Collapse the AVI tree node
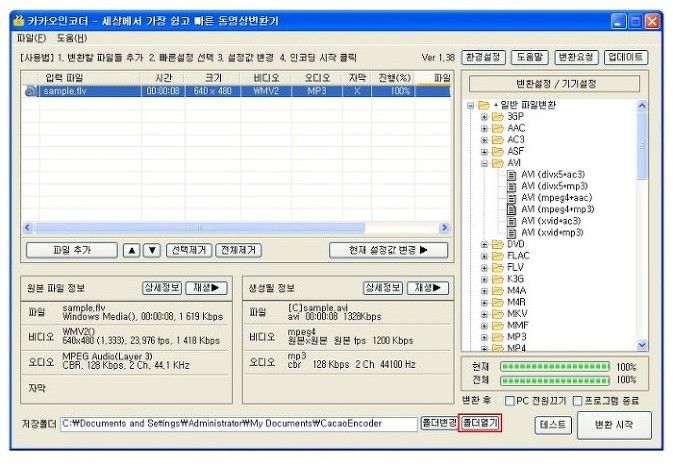The height and width of the screenshot is (465, 673). [x=484, y=163]
